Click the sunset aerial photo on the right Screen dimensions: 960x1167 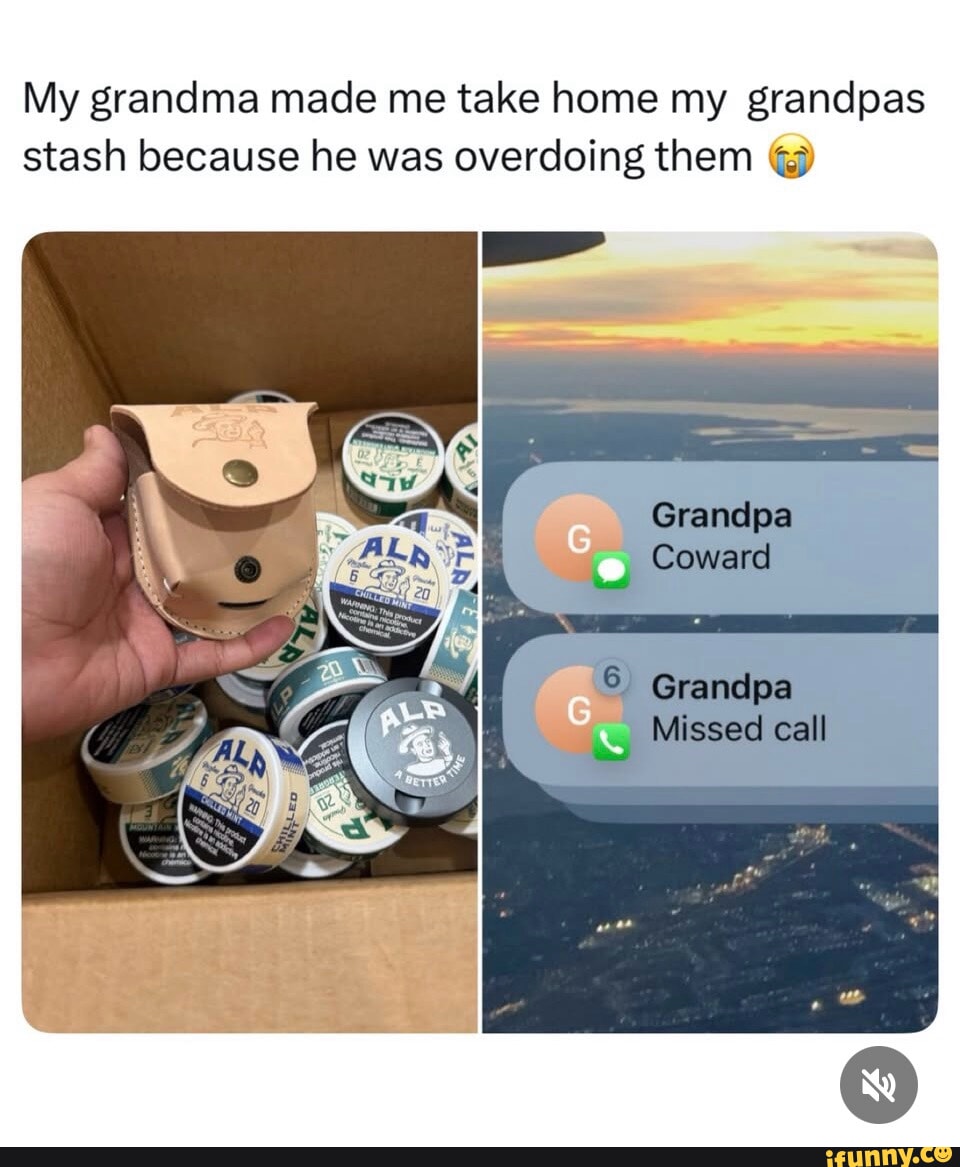710,633
